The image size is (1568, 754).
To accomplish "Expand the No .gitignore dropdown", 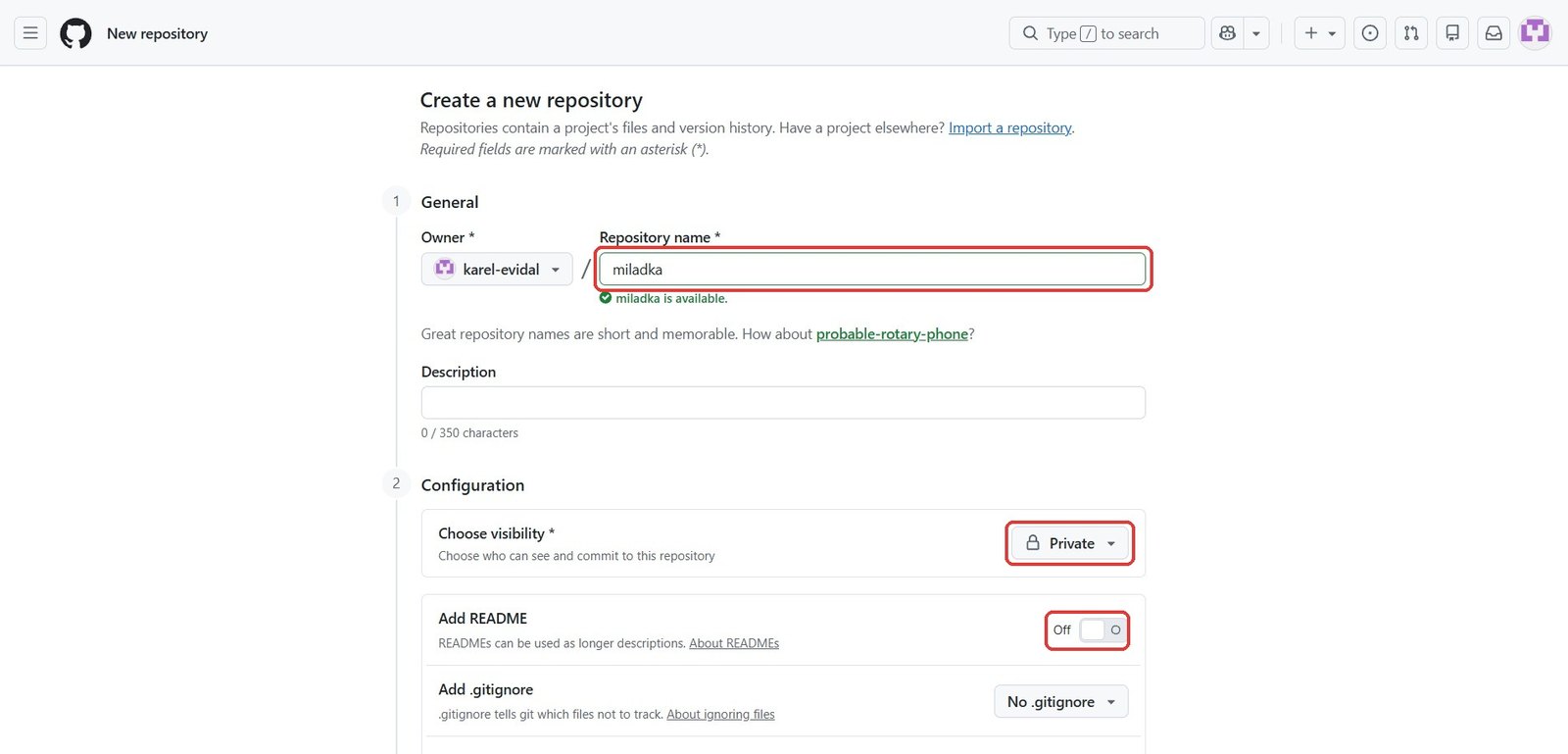I will (x=1061, y=702).
